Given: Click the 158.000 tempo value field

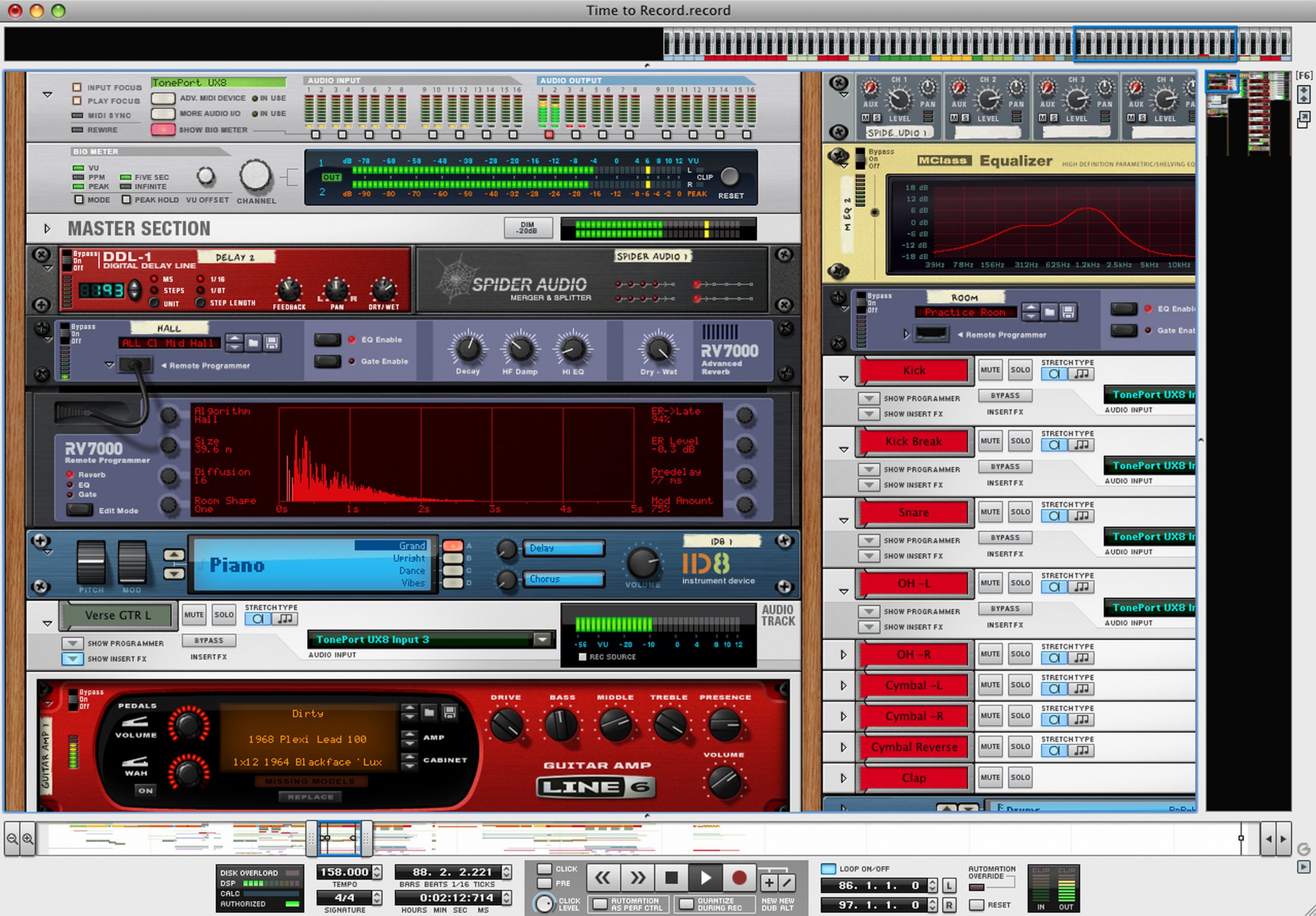Looking at the screenshot, I should (344, 871).
